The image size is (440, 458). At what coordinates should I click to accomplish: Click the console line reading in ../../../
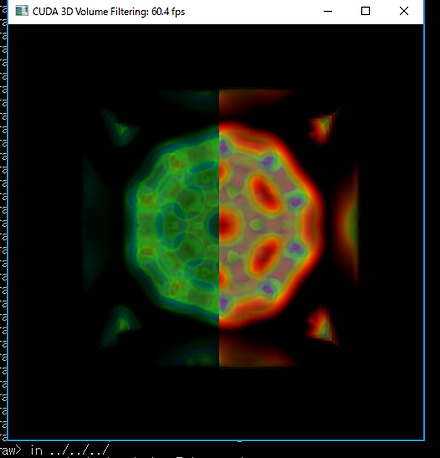(69, 451)
